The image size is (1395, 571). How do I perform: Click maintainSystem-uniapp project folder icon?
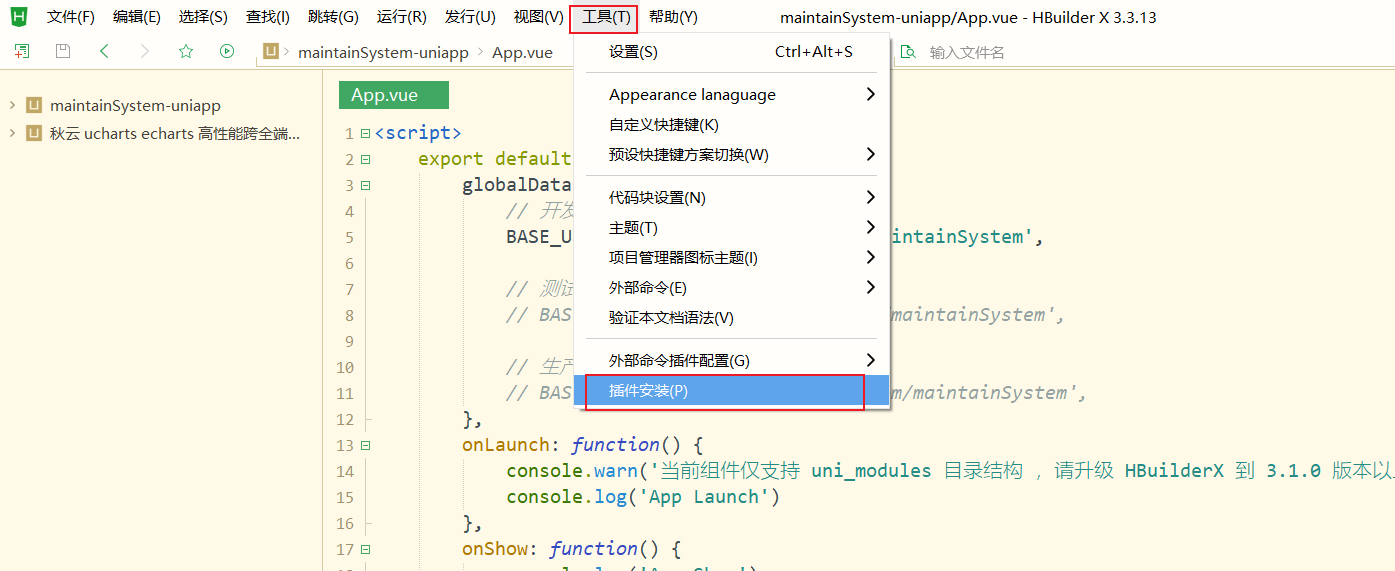[34, 105]
